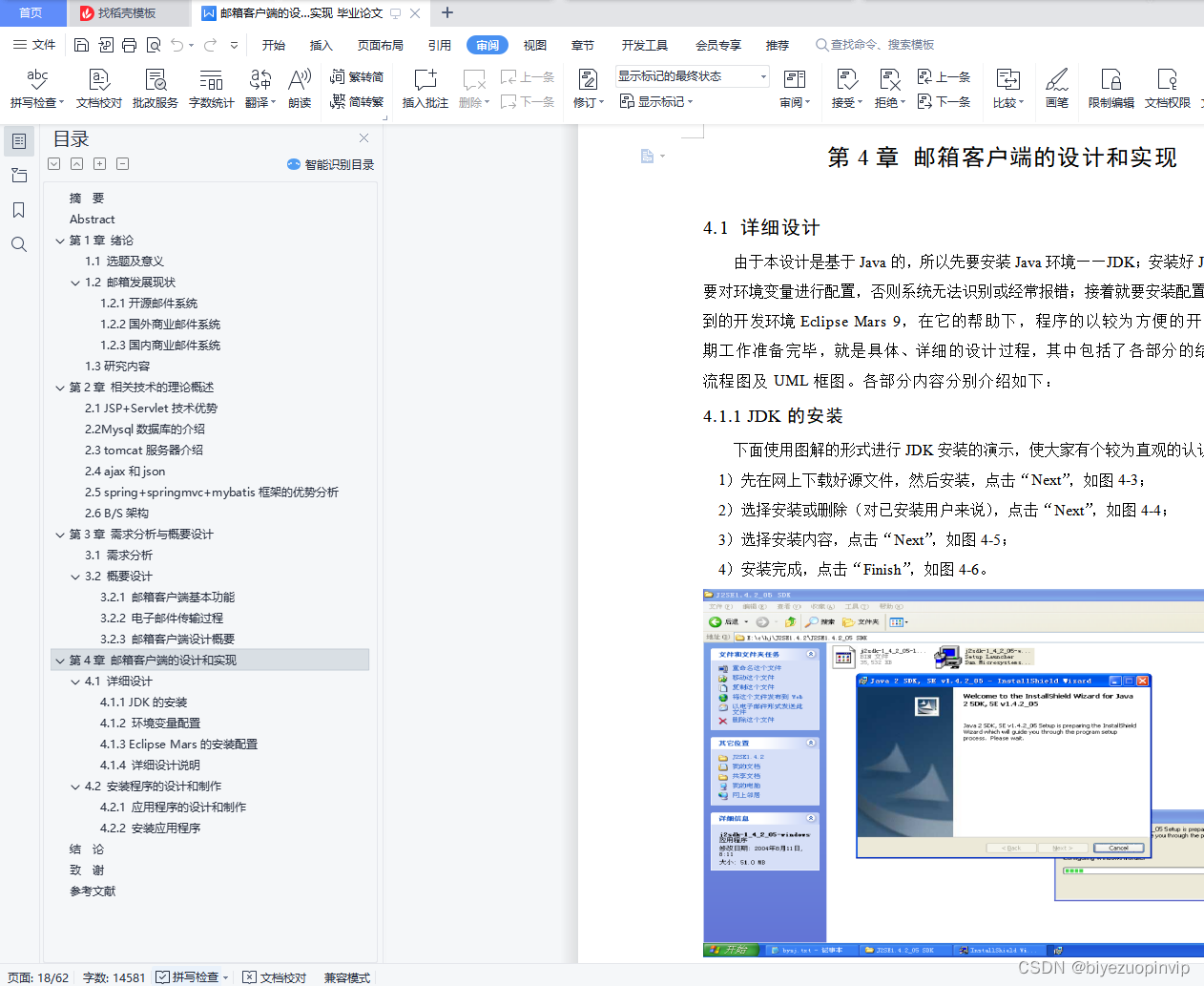This screenshot has height=986, width=1204.
Task: Go to previous change (上一条) beside 拒绝
Action: pos(944,76)
